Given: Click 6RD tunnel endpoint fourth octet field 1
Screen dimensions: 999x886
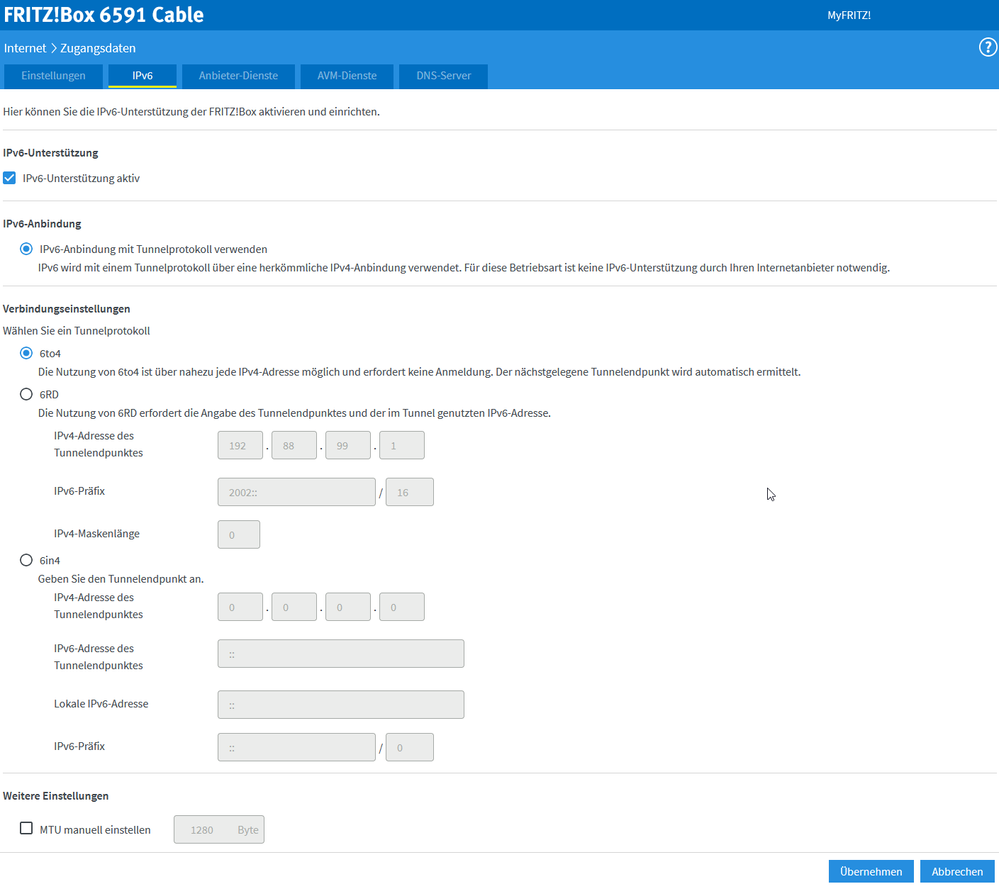Looking at the screenshot, I should click(401, 445).
